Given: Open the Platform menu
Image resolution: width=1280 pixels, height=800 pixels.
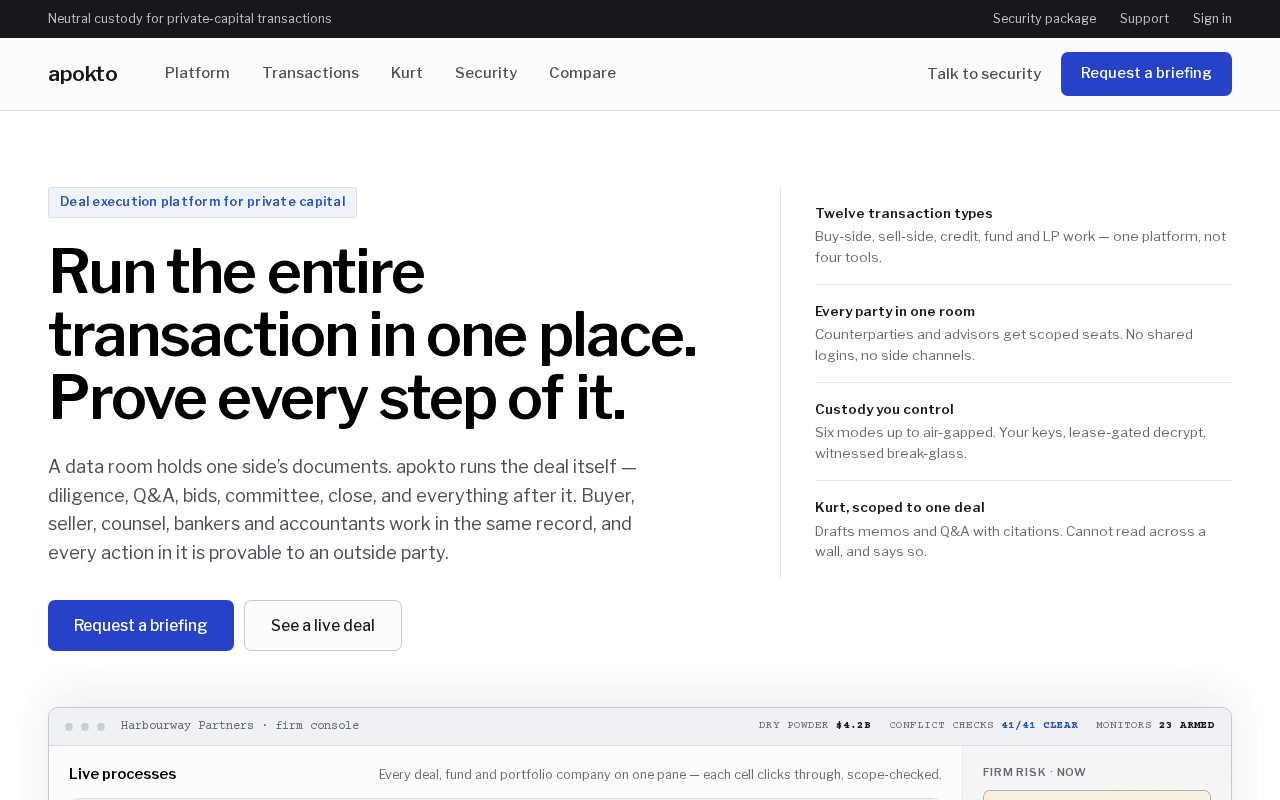Looking at the screenshot, I should [197, 73].
